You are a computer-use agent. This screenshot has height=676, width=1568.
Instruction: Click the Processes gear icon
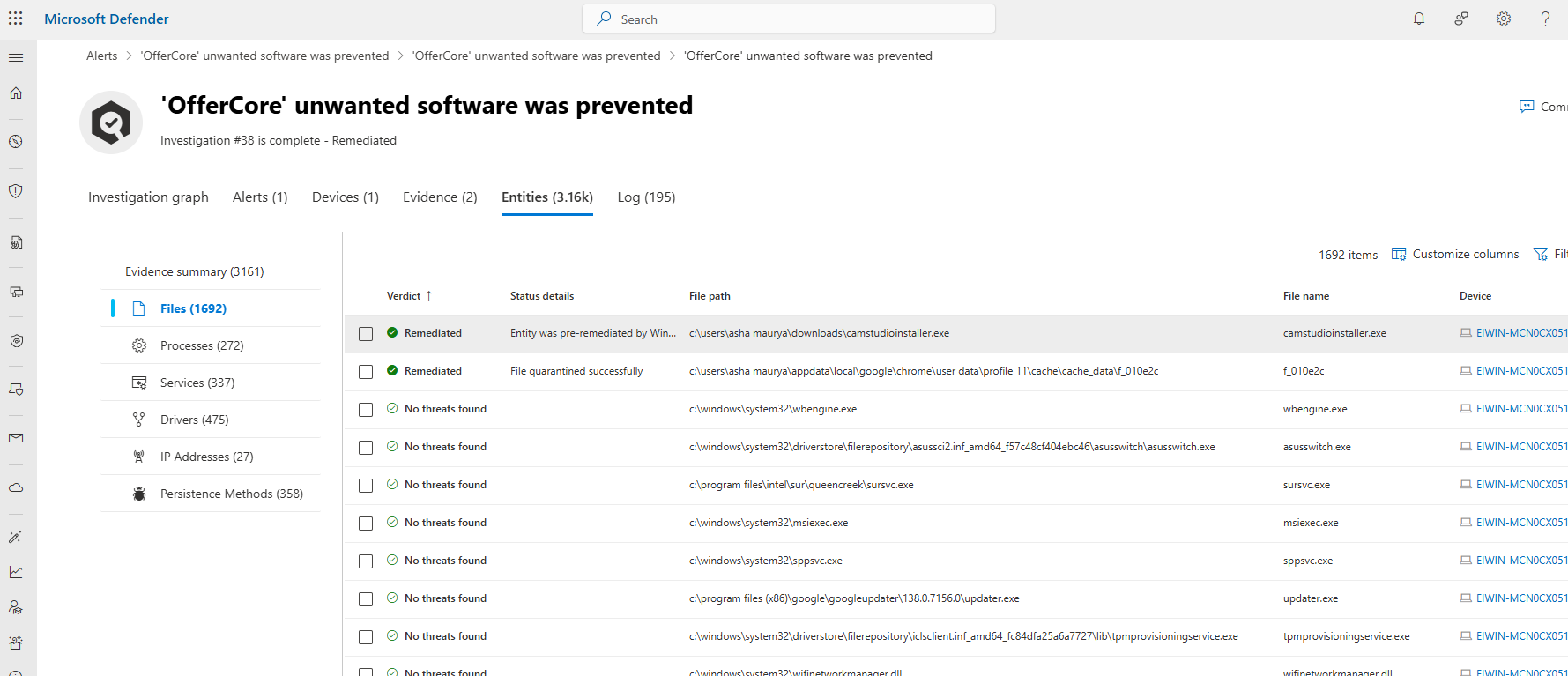138,345
